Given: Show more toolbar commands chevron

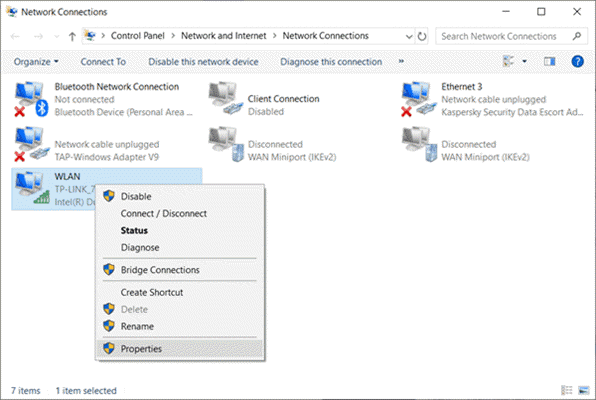Looking at the screenshot, I should pyautogui.click(x=401, y=61).
